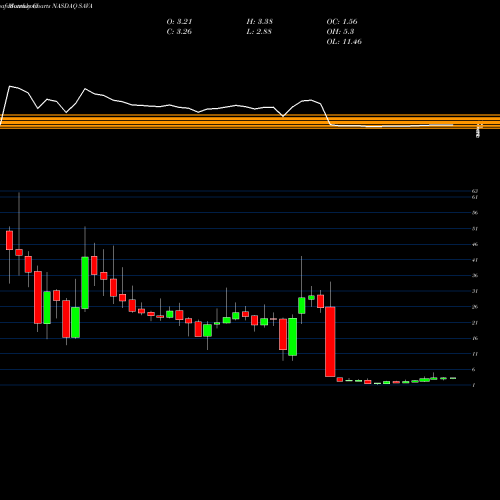Image resolution: width=500 pixels, height=500 pixels.
Task: Click the 21 price axis label
Action: (475, 323)
